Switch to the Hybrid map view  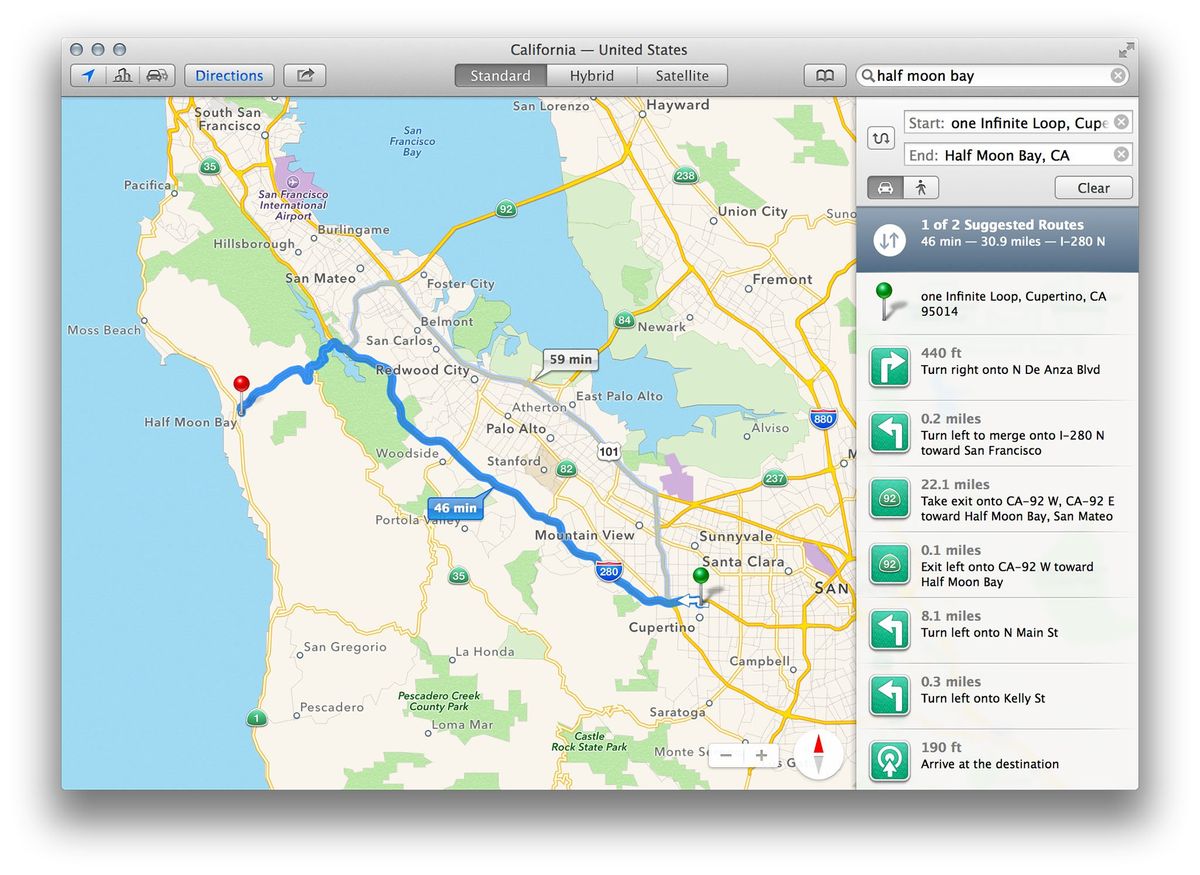591,75
